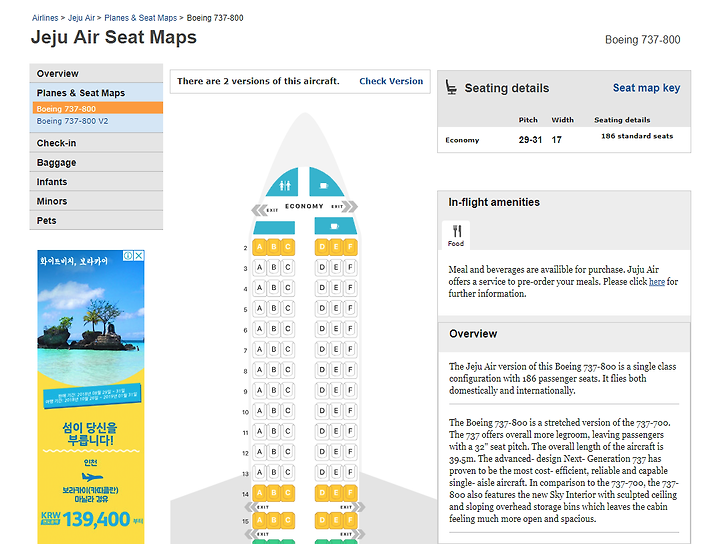This screenshot has height=544, width=720.
Task: Click the '186 standard seats' text
Action: [637, 136]
